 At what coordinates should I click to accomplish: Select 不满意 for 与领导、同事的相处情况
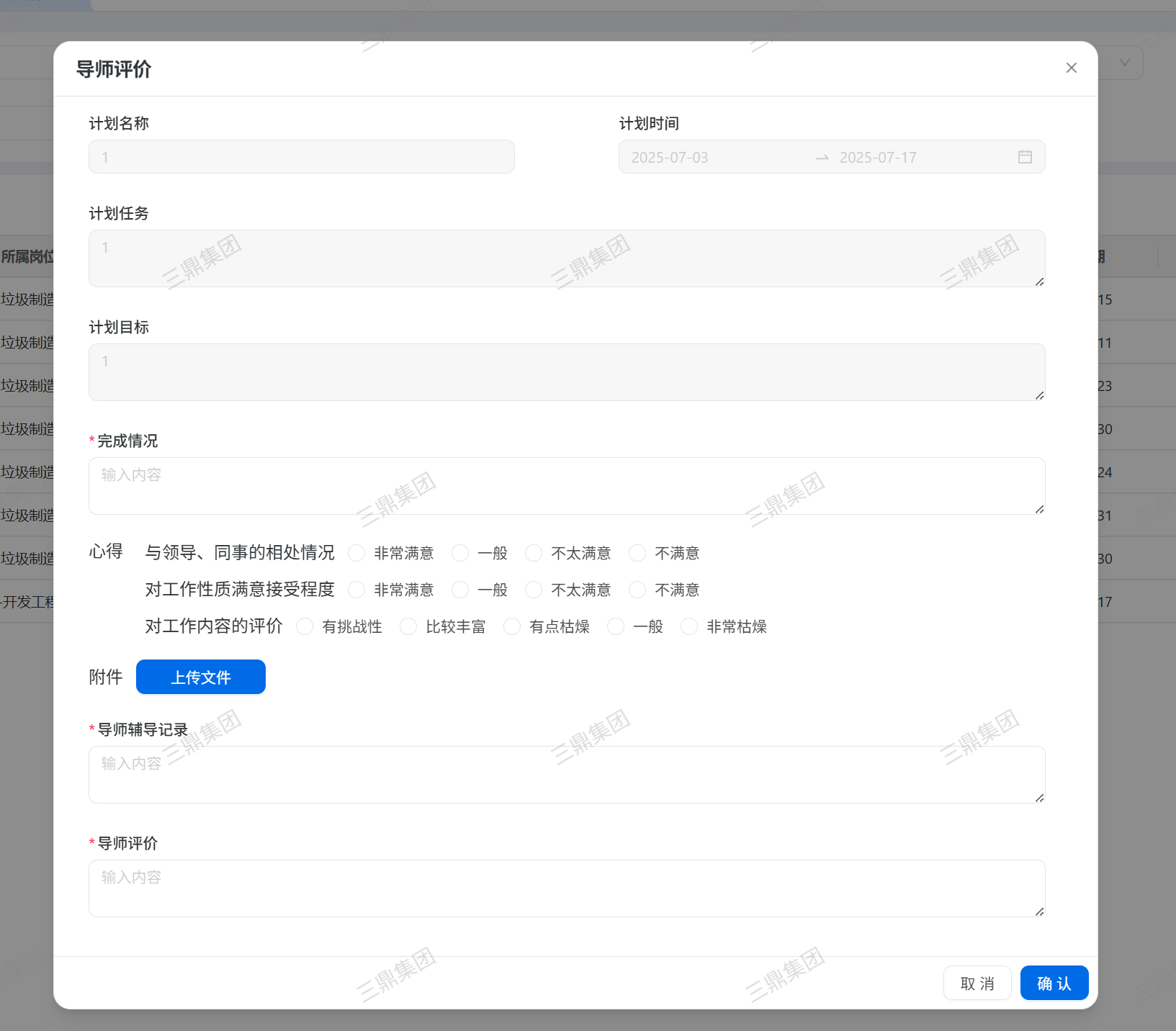(637, 553)
